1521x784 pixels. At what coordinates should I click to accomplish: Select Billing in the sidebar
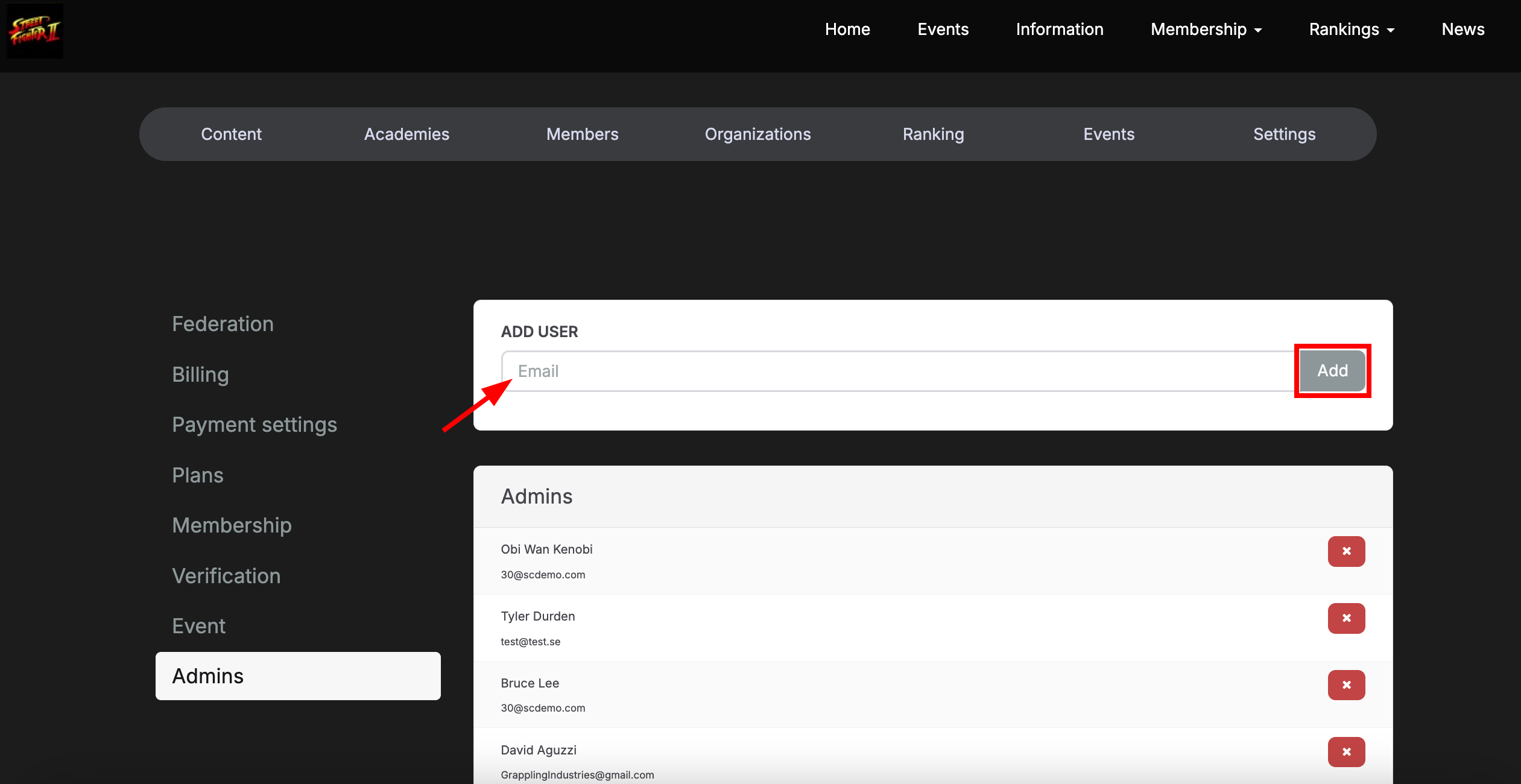coord(200,375)
